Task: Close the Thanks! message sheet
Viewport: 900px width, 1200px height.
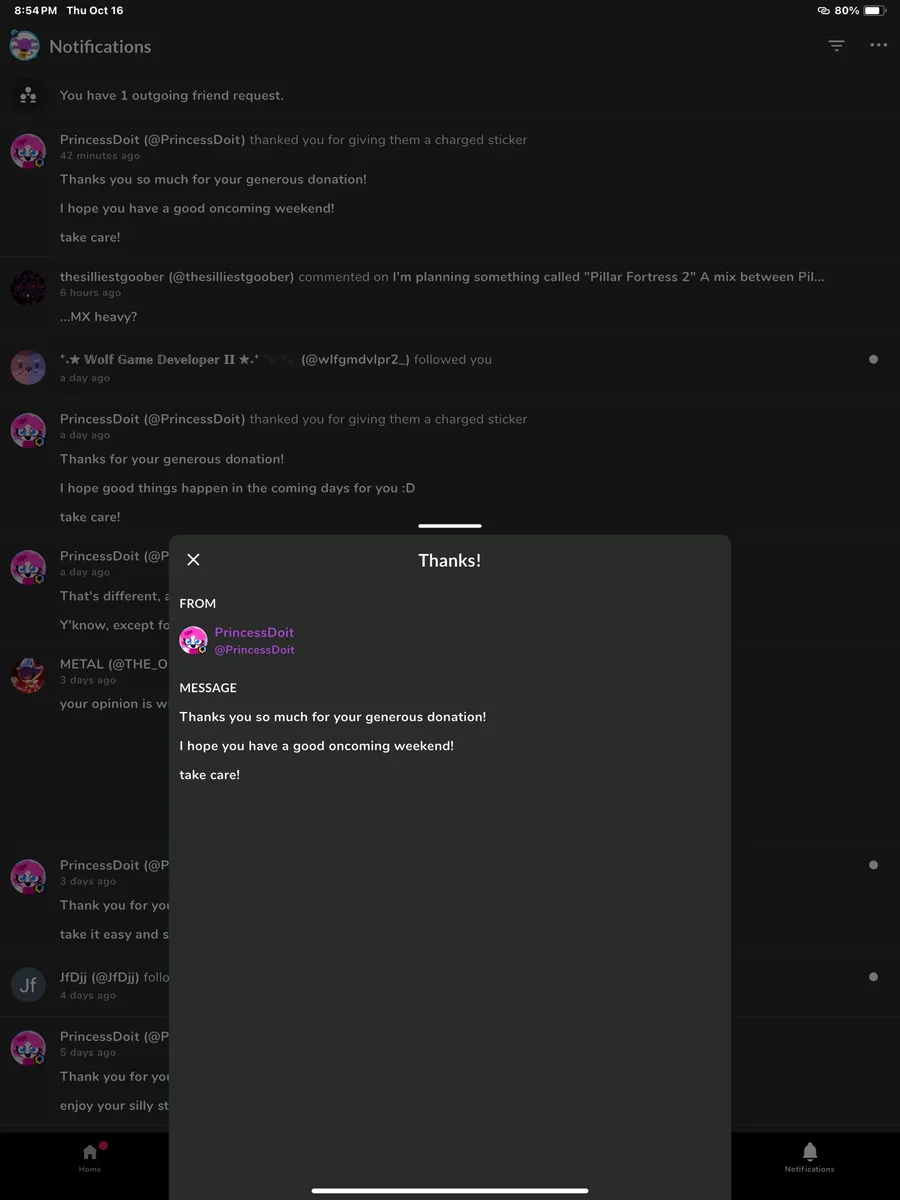Action: pos(194,560)
